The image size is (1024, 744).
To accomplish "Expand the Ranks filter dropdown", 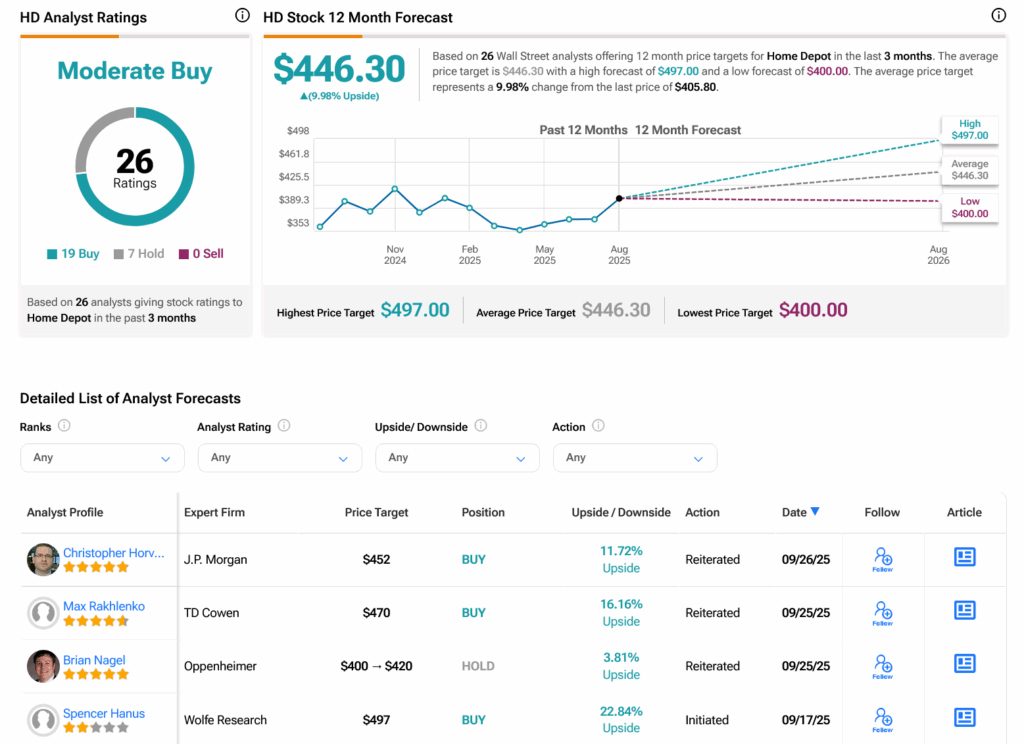I will pos(102,458).
